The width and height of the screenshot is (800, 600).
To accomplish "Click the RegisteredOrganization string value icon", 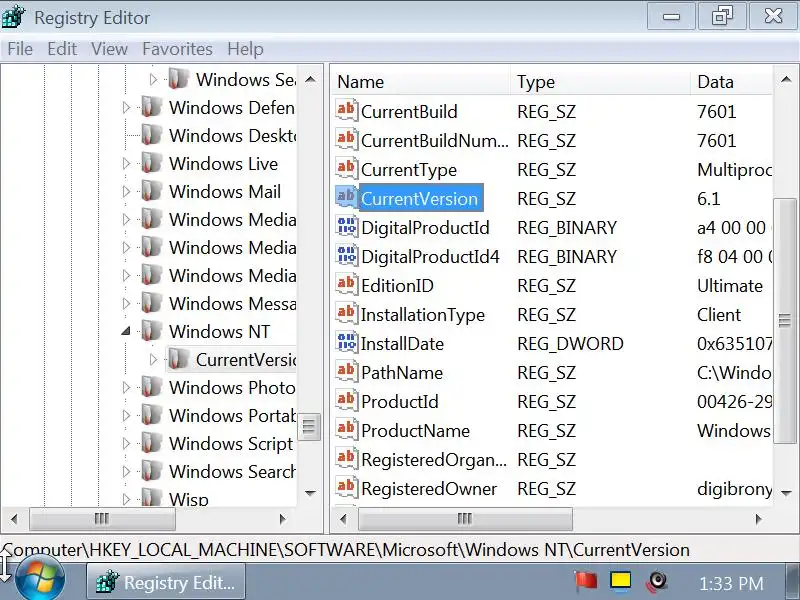I will click(346, 459).
